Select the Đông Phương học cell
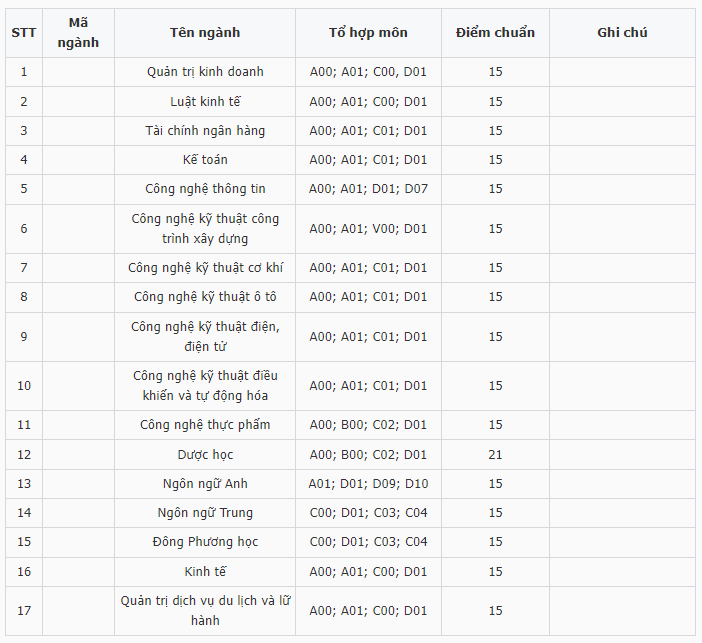This screenshot has height=643, width=702. click(205, 541)
